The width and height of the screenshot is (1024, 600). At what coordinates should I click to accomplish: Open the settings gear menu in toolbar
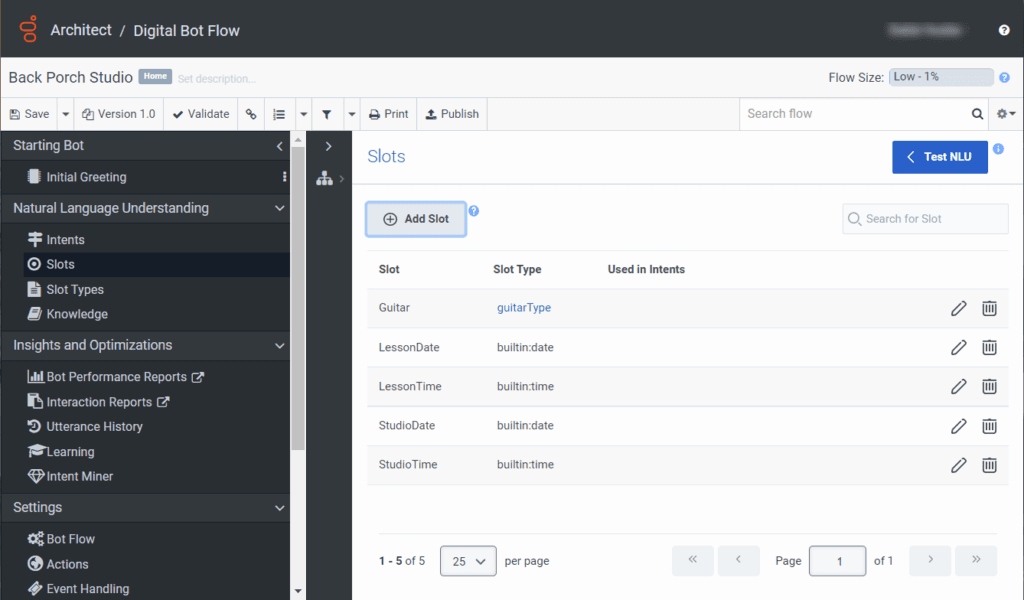click(x=1005, y=114)
